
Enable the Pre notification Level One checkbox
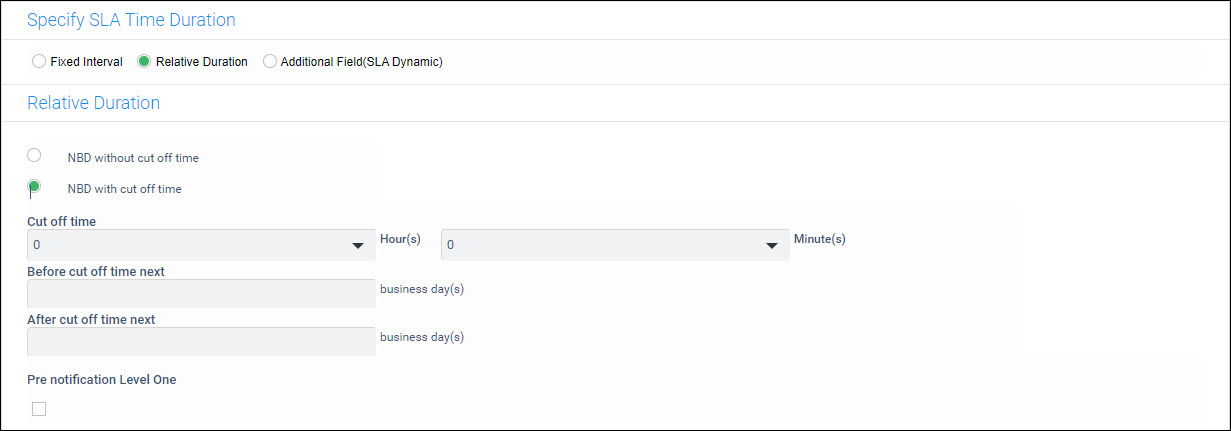(39, 408)
